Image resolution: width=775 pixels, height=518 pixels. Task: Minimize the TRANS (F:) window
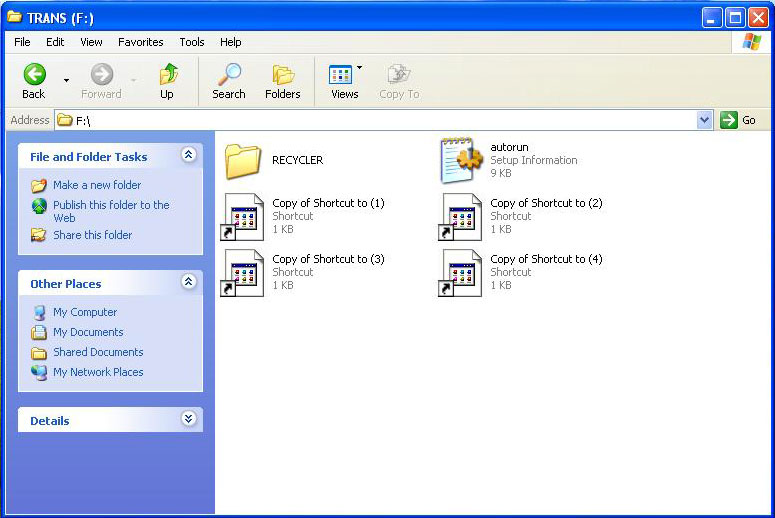tap(712, 18)
